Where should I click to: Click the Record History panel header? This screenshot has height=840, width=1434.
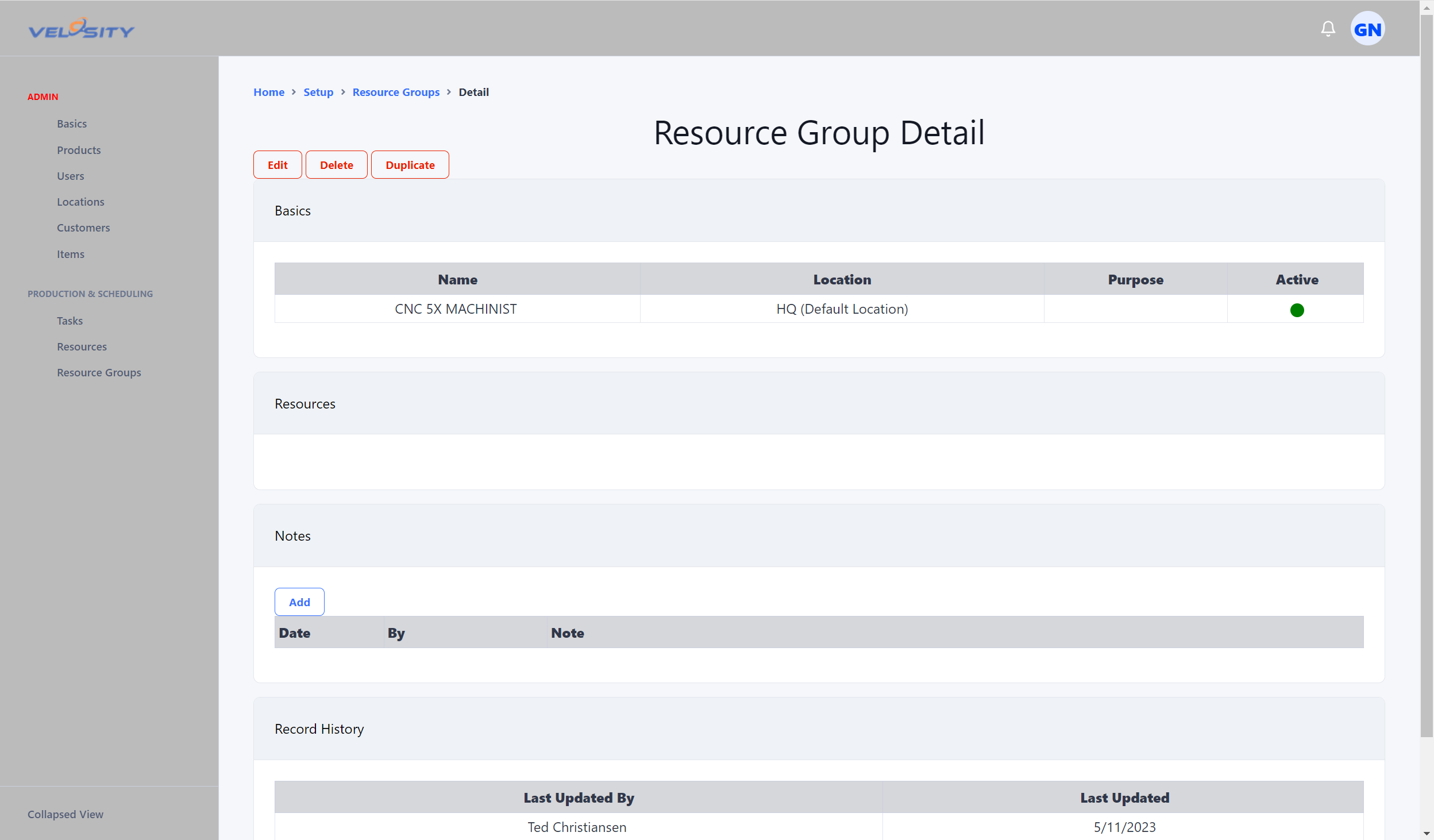pyautogui.click(x=819, y=729)
